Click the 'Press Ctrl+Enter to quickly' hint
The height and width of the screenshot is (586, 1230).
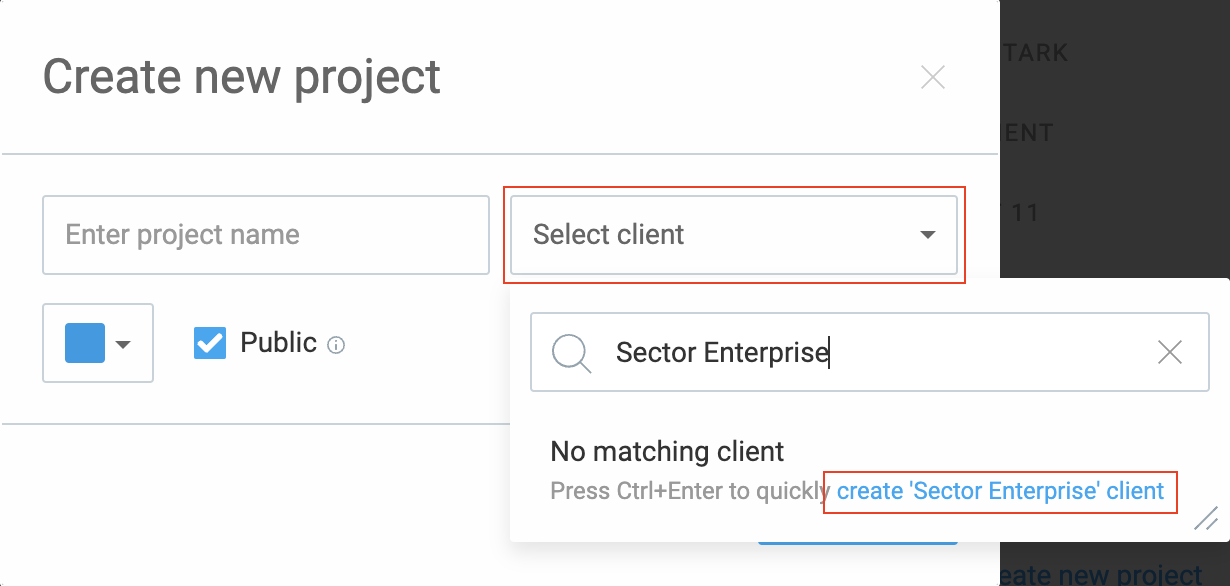point(690,491)
